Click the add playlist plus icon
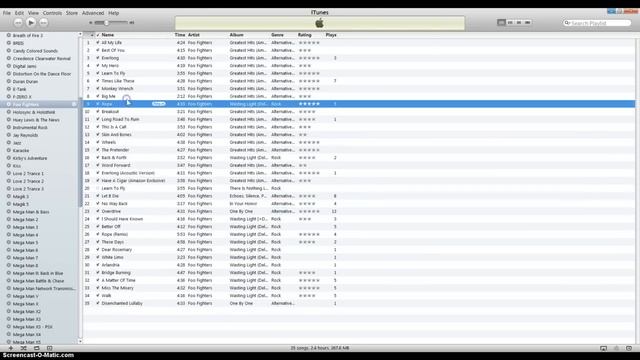This screenshot has width=640, height=360. point(11,348)
